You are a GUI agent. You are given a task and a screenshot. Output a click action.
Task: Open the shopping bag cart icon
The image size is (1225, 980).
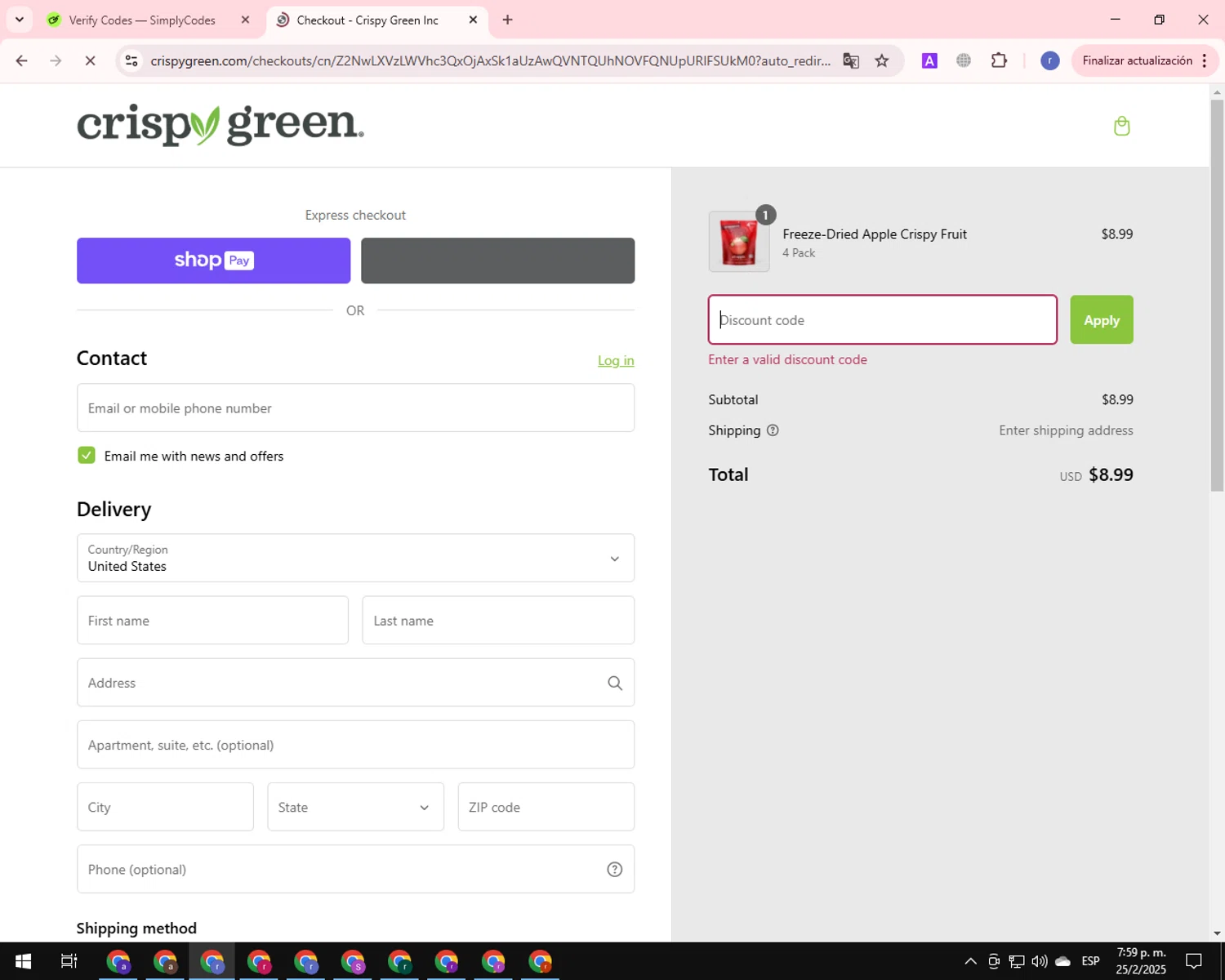(1121, 126)
